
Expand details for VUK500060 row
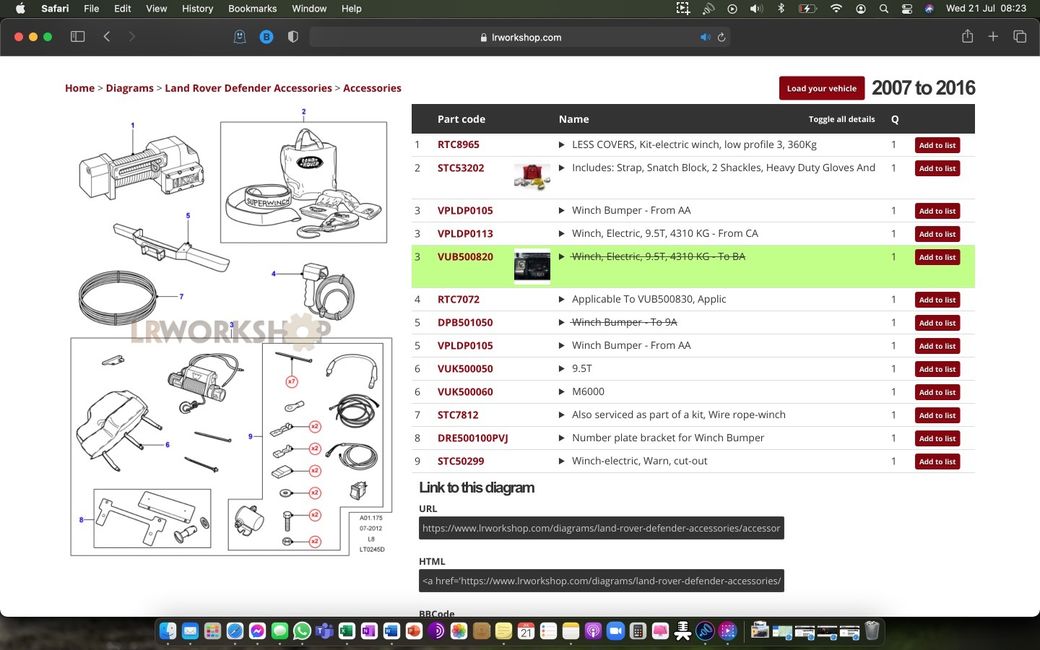pos(562,391)
